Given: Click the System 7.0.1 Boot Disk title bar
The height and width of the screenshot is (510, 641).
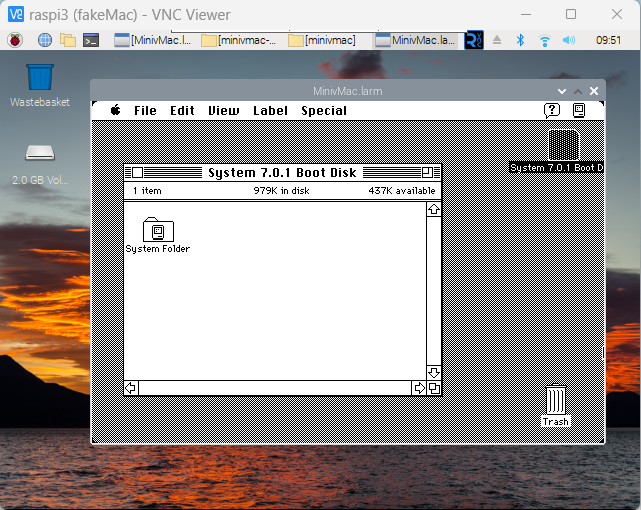Looking at the screenshot, I should pos(282,172).
